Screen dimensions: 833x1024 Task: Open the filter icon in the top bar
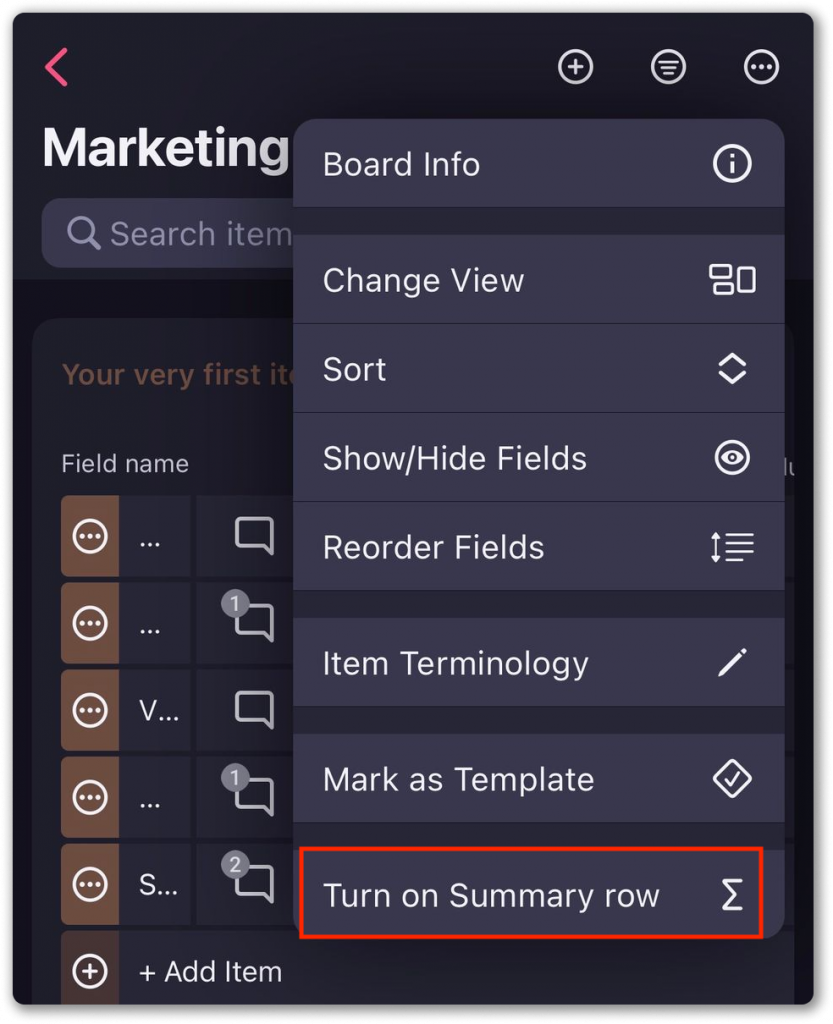click(667, 67)
